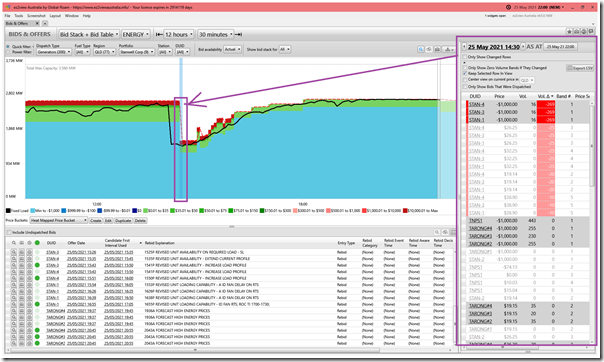Jump to the latest interval with the skip-forward arrow
604x362 pixels.
239,34
